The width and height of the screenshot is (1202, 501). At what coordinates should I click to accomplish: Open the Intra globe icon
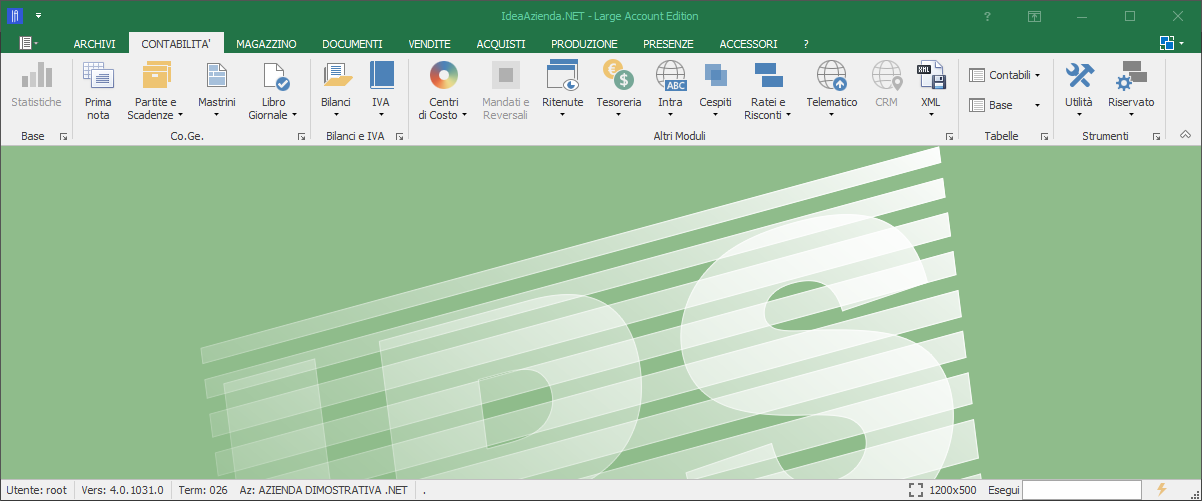point(670,76)
